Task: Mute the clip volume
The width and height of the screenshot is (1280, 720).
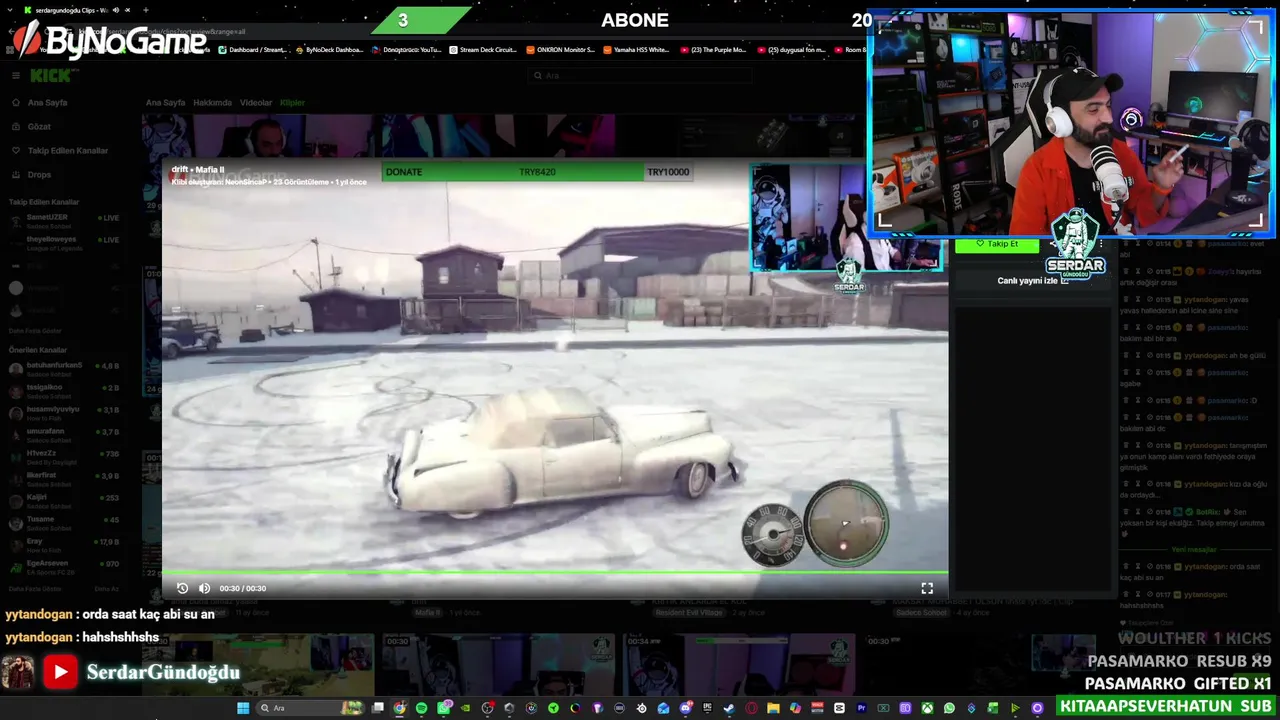Action: [x=204, y=588]
